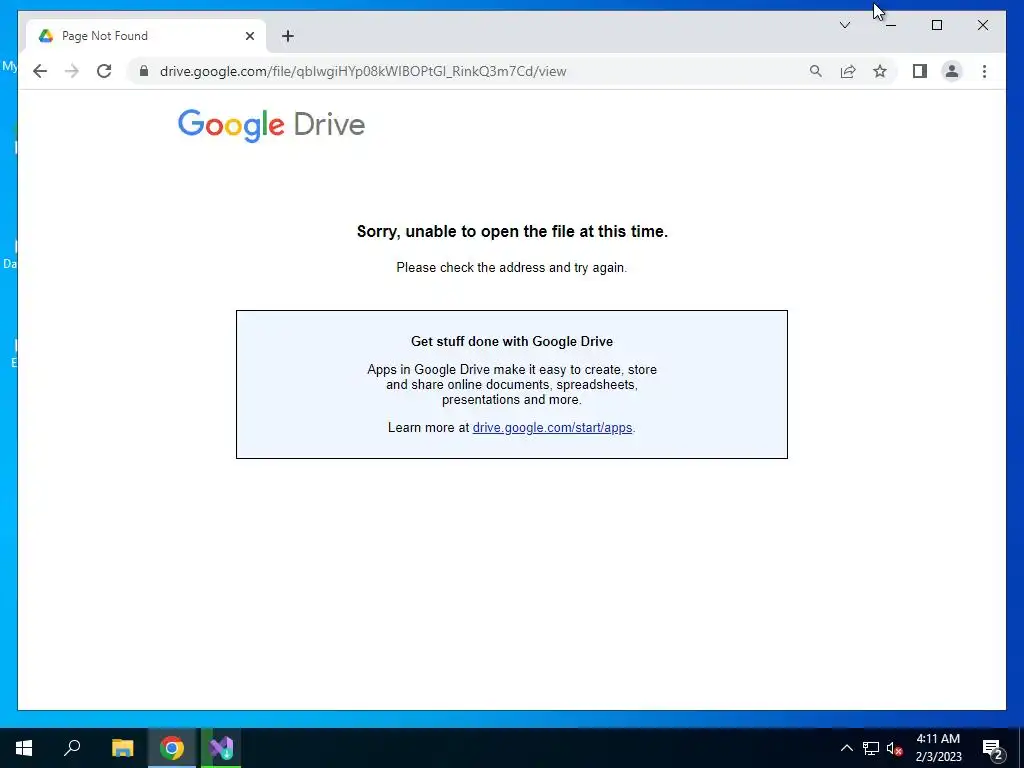Click the grayed-out forward navigation arrow

[x=72, y=71]
